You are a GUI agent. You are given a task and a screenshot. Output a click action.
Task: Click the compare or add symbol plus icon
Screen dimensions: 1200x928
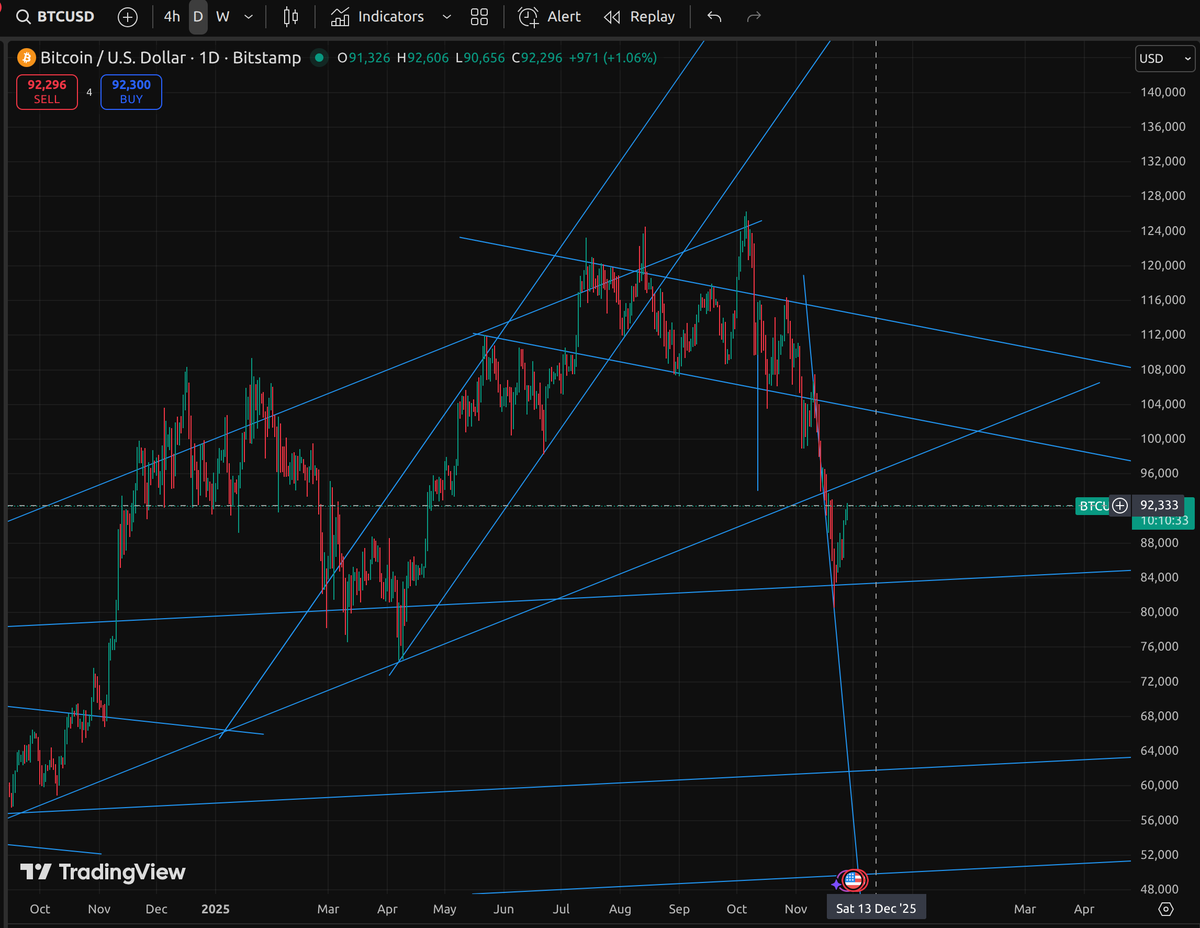(128, 16)
